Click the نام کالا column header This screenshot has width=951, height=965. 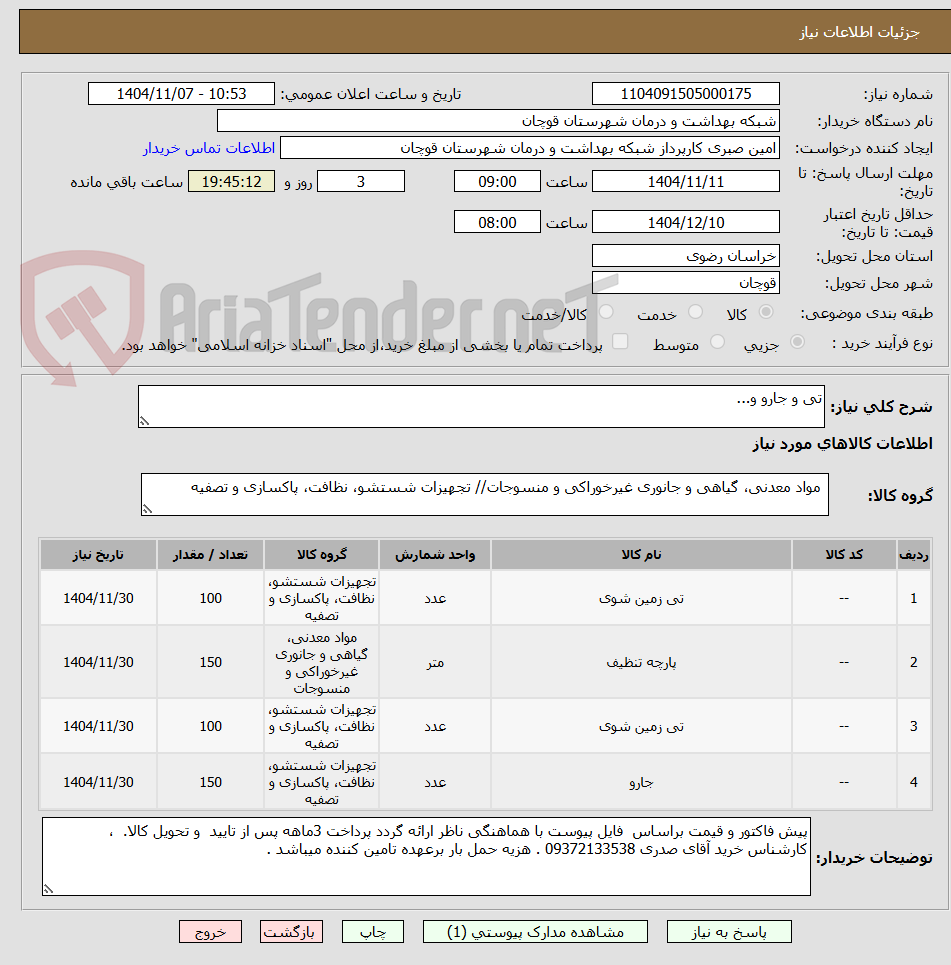pyautogui.click(x=641, y=555)
